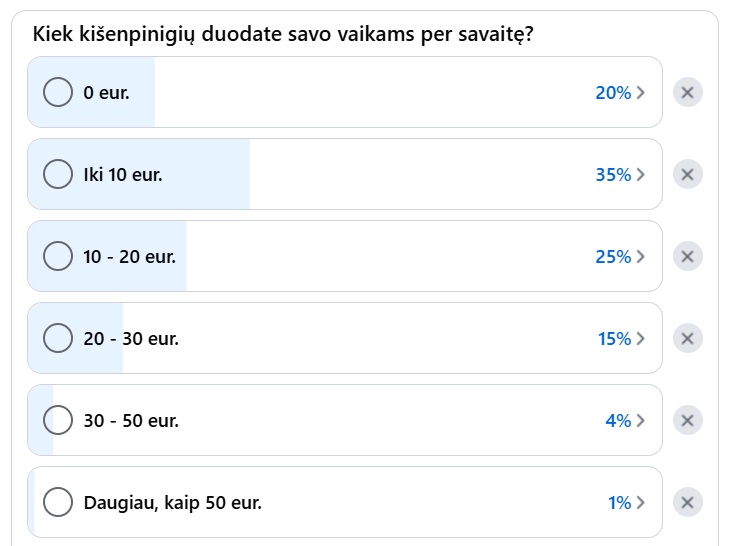
Task: Delete the "20 - 30 eur." option
Action: (x=688, y=339)
